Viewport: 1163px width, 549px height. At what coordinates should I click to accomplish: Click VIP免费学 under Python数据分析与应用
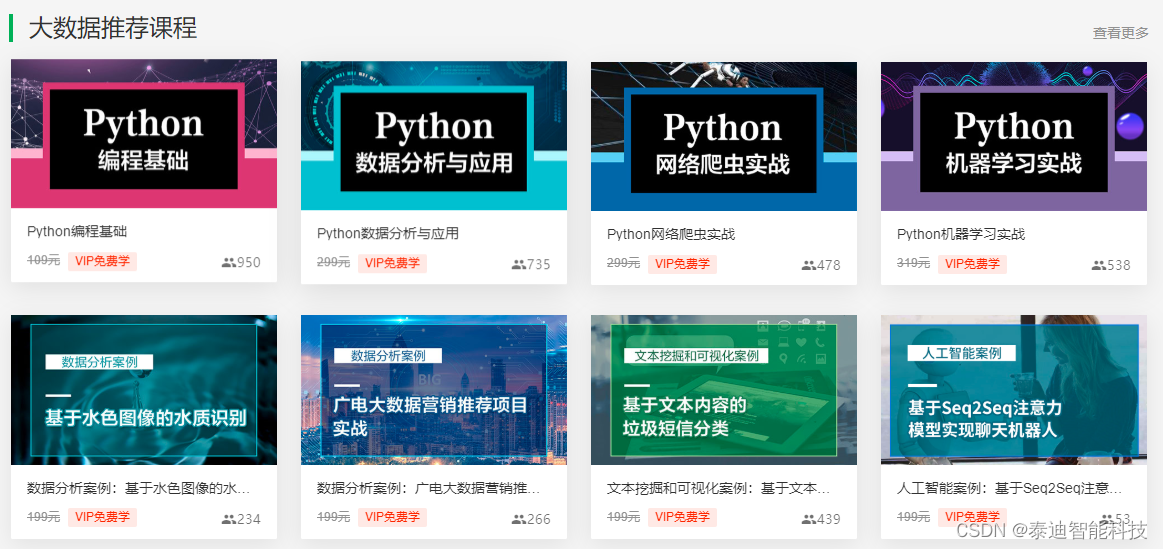392,263
